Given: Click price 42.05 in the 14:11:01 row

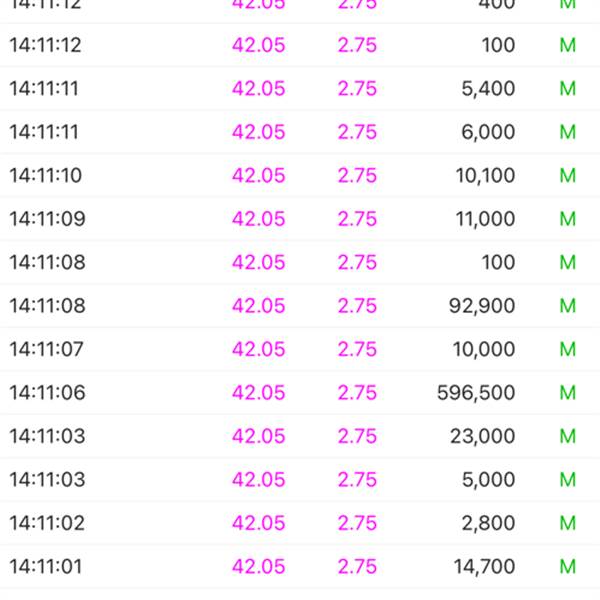Looking at the screenshot, I should click(x=258, y=567).
